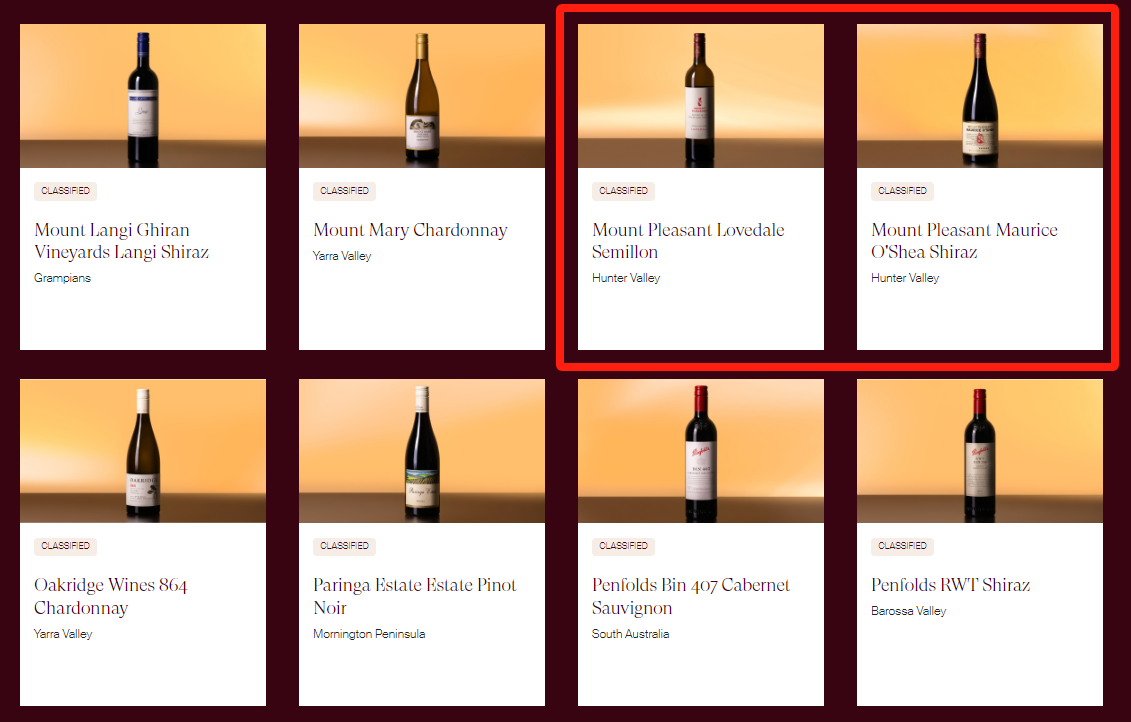This screenshot has height=722, width=1131.
Task: Open the Mount Pleasant Lovedale Semillon bottle image
Action: (x=700, y=96)
